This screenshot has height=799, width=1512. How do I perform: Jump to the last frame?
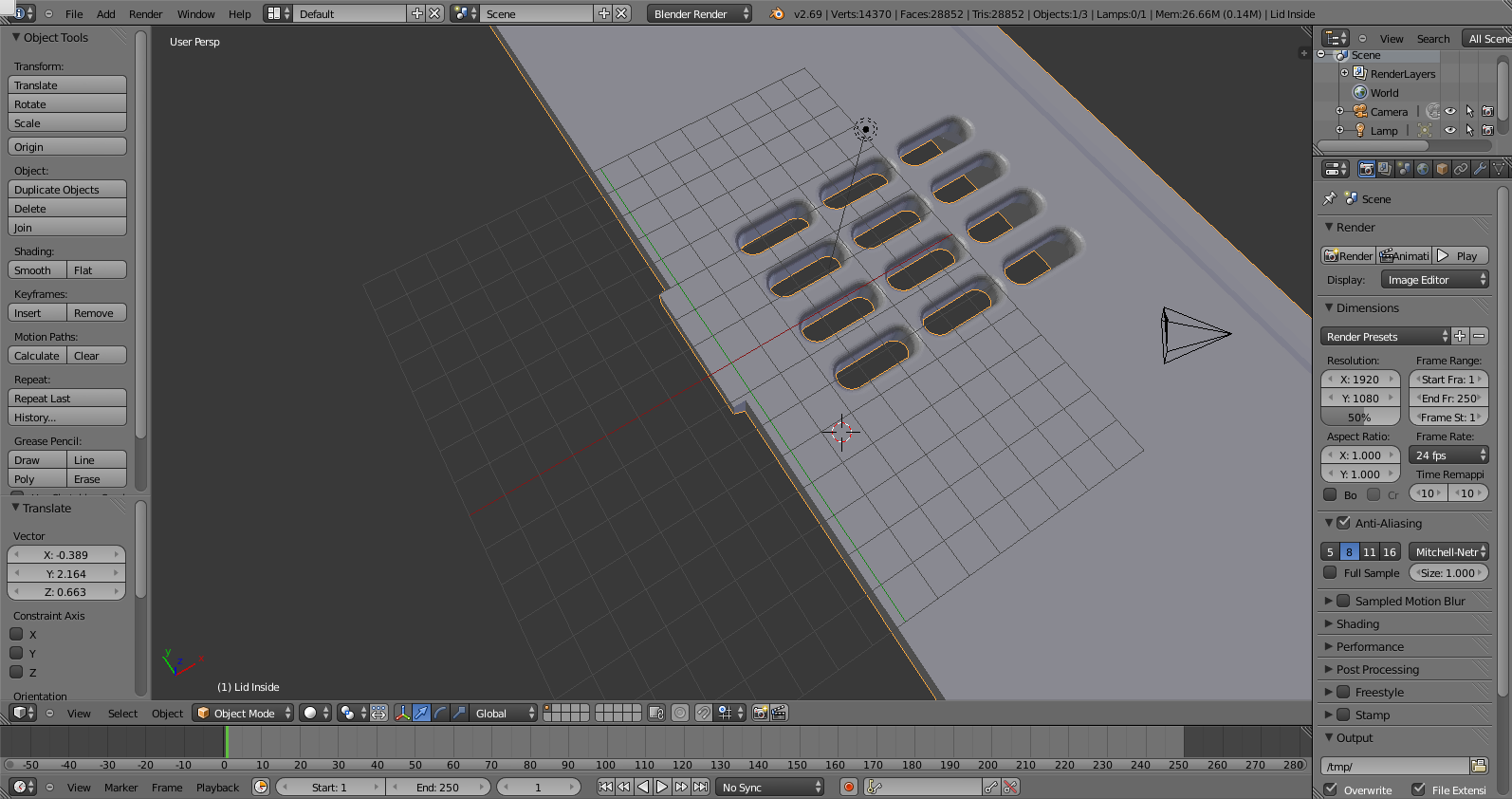[x=700, y=787]
